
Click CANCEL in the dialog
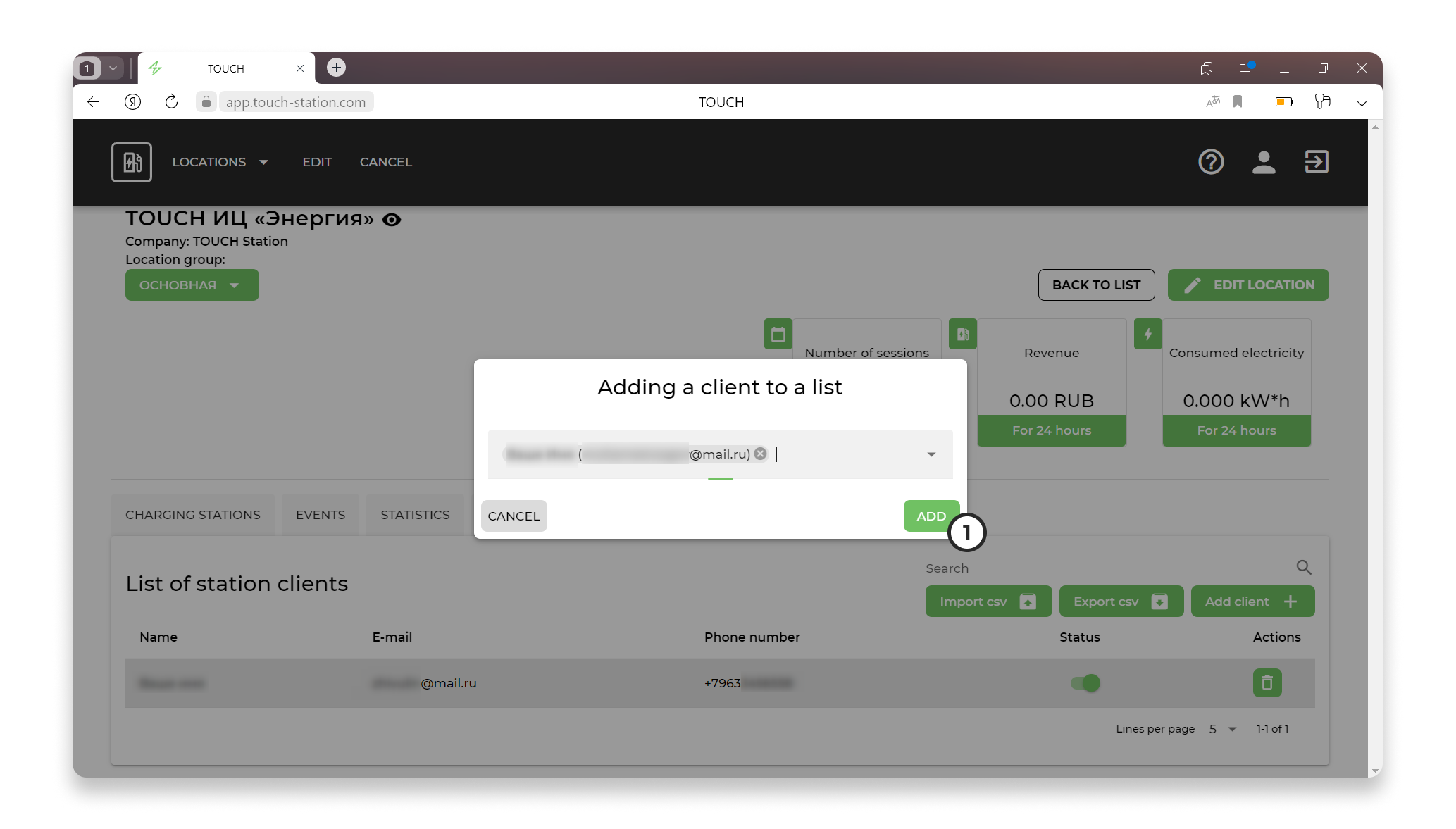(514, 516)
